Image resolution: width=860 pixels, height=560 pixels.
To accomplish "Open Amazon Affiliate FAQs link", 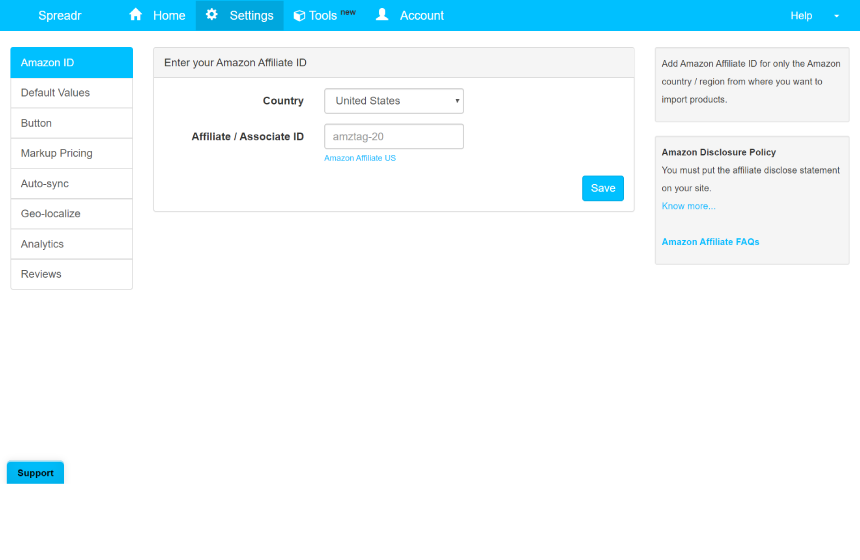I will (x=710, y=242).
